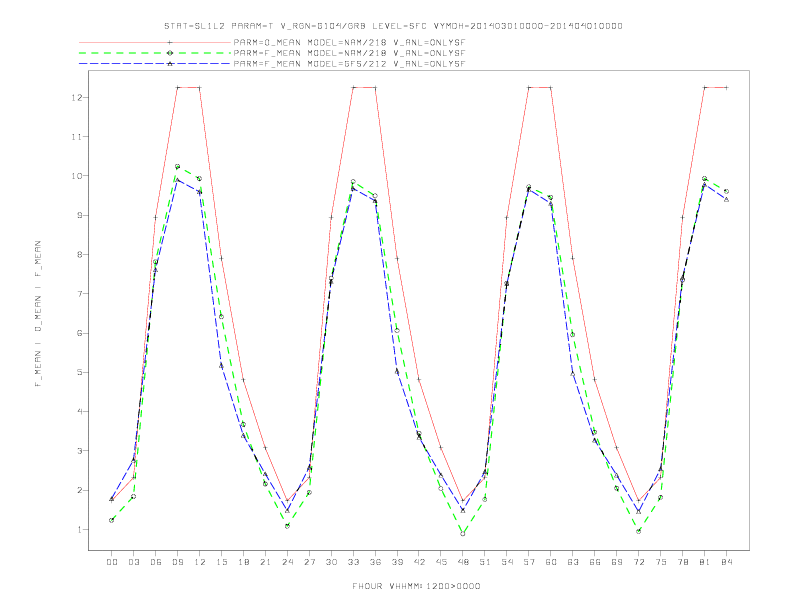Click y-axis tick label 4
The image size is (792, 612).
79,412
